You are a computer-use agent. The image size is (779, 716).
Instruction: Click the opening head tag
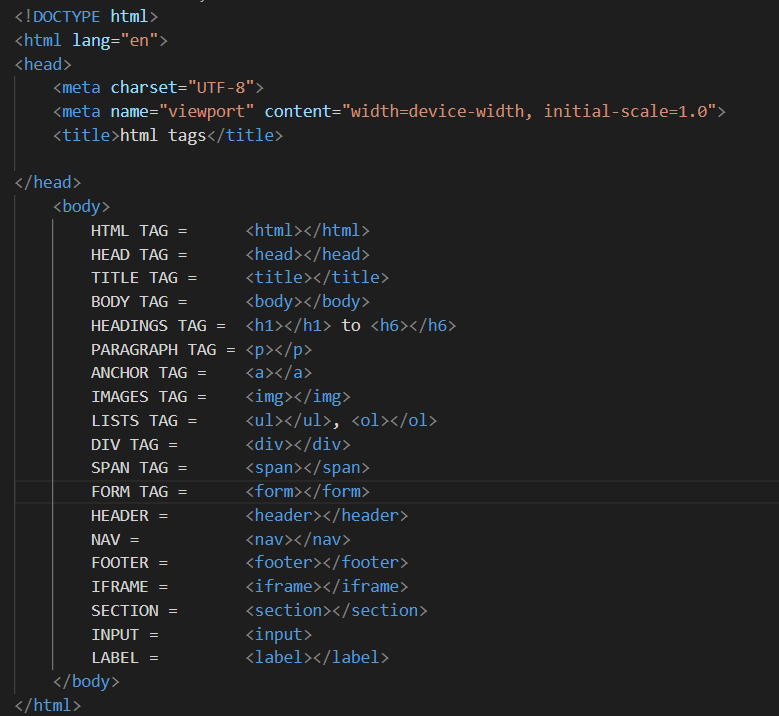tap(43, 64)
